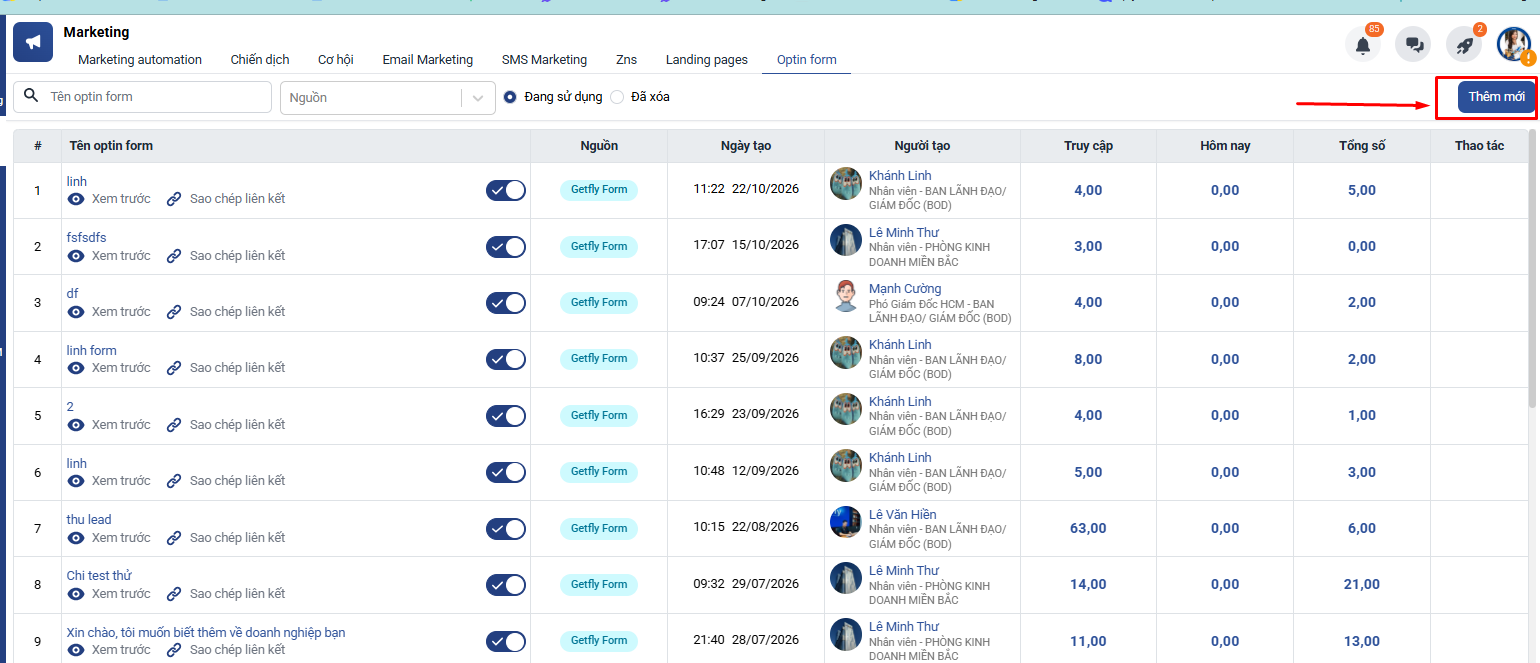Click 'Sao chép liên kết' for 'fsfsdfs'
Screen dimensions: 1540x663
pyautogui.click(x=237, y=256)
